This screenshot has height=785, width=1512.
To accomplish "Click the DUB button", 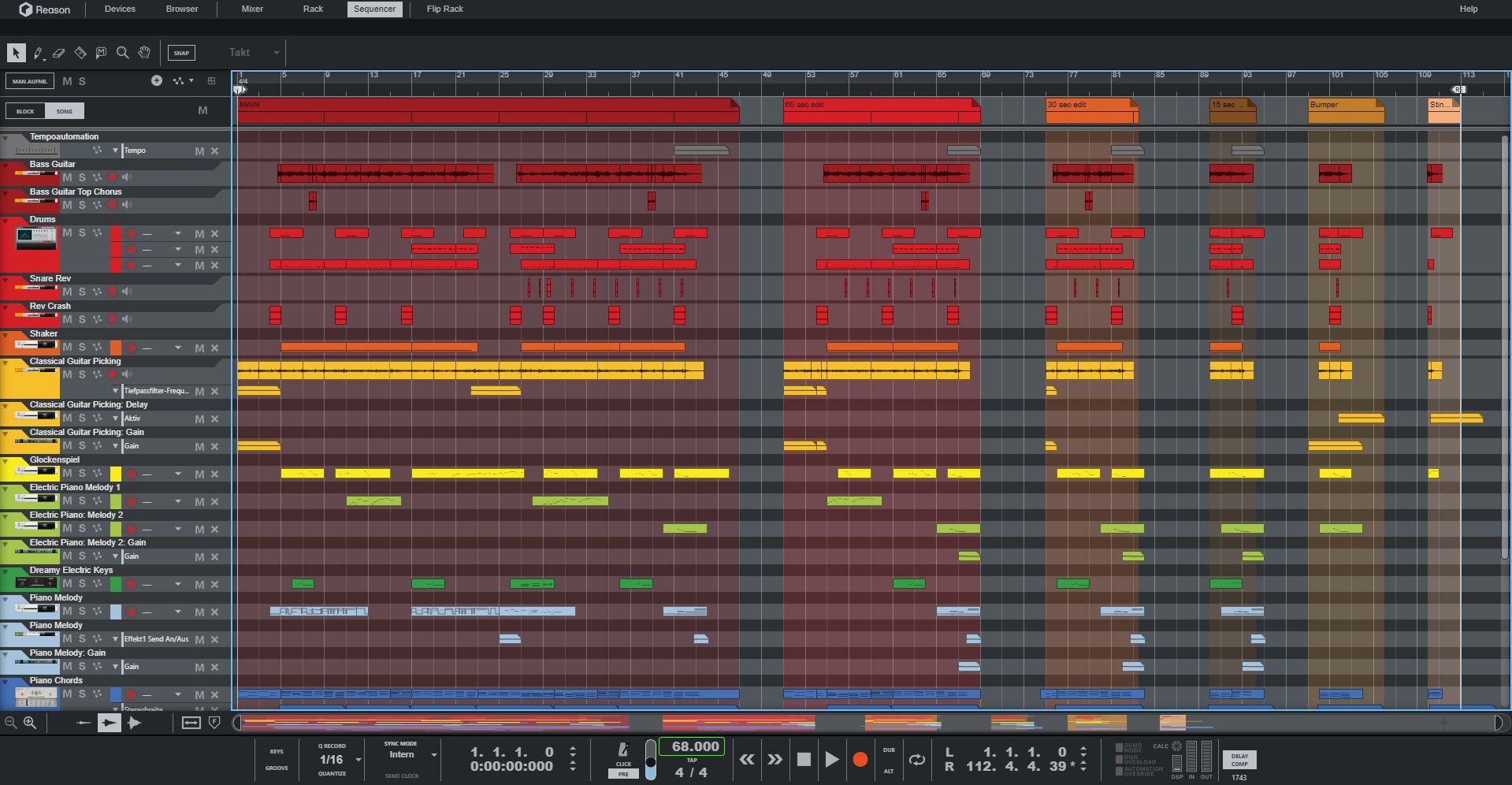I will point(889,750).
